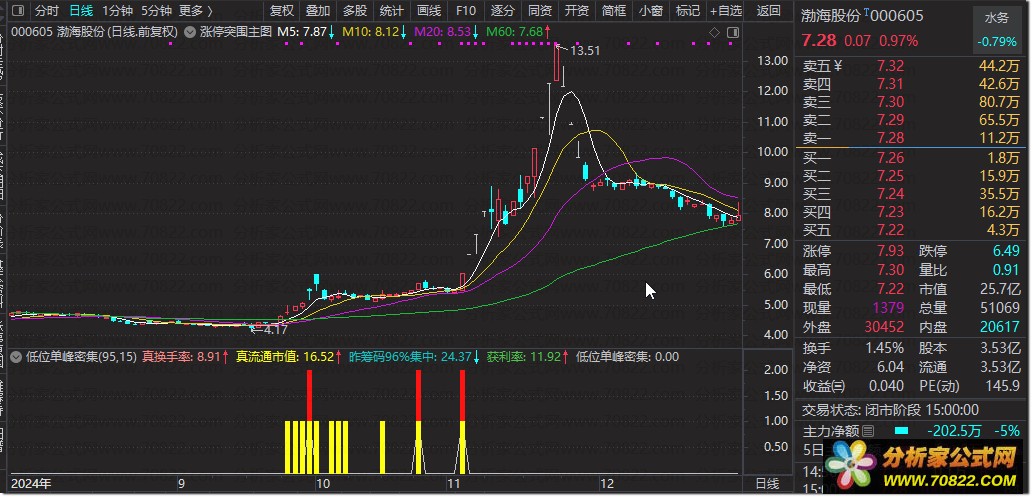1033x497 pixels.
Task: Click the 真换手率: 8.91 indicator value
Action: pyautogui.click(x=186, y=357)
